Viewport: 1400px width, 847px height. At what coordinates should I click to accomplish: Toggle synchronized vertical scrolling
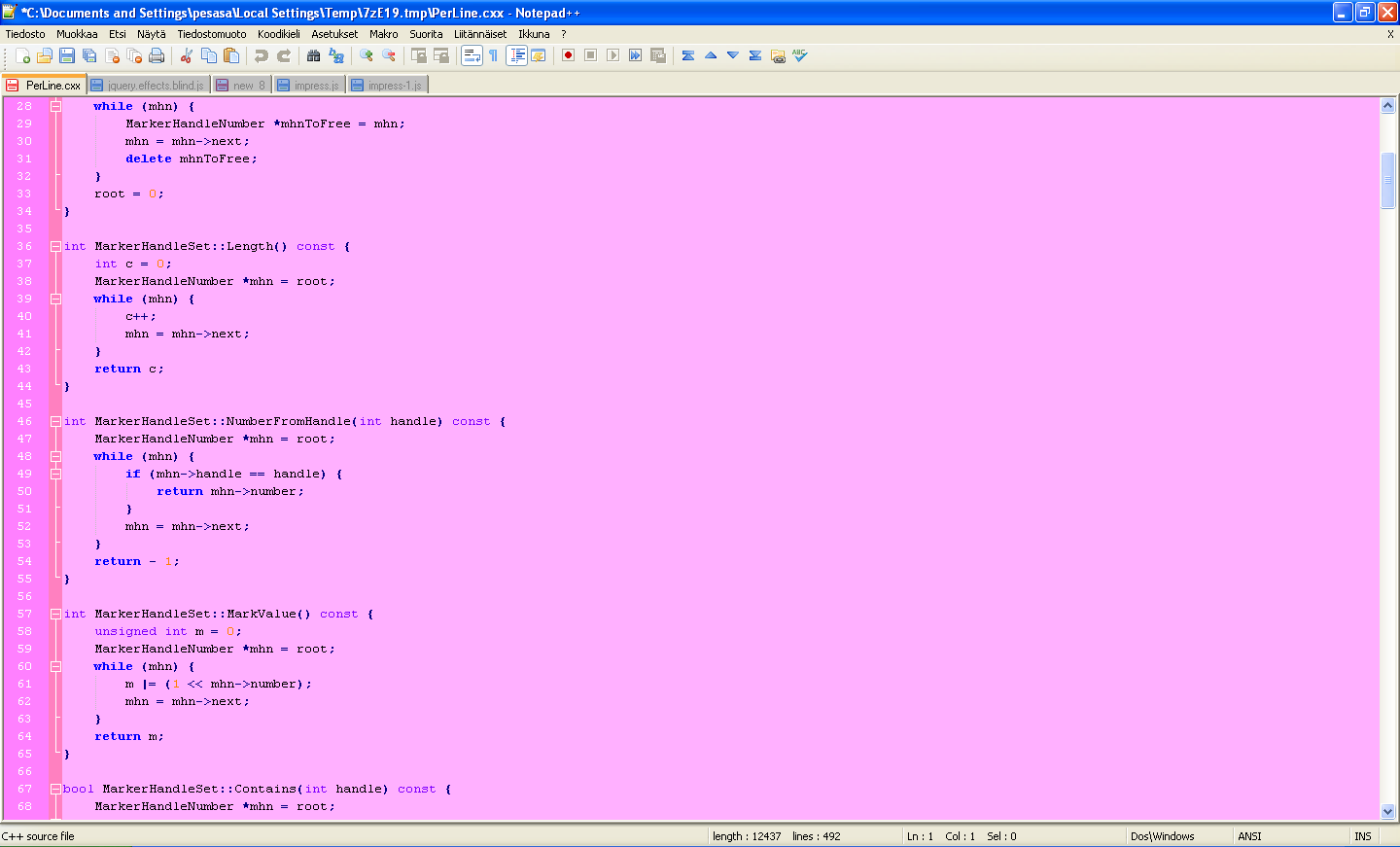pyautogui.click(x=419, y=55)
